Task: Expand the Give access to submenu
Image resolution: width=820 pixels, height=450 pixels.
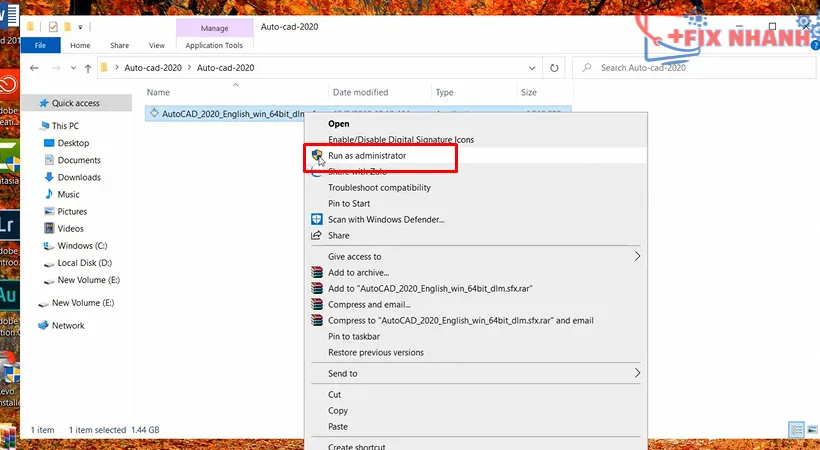Action: [637, 256]
